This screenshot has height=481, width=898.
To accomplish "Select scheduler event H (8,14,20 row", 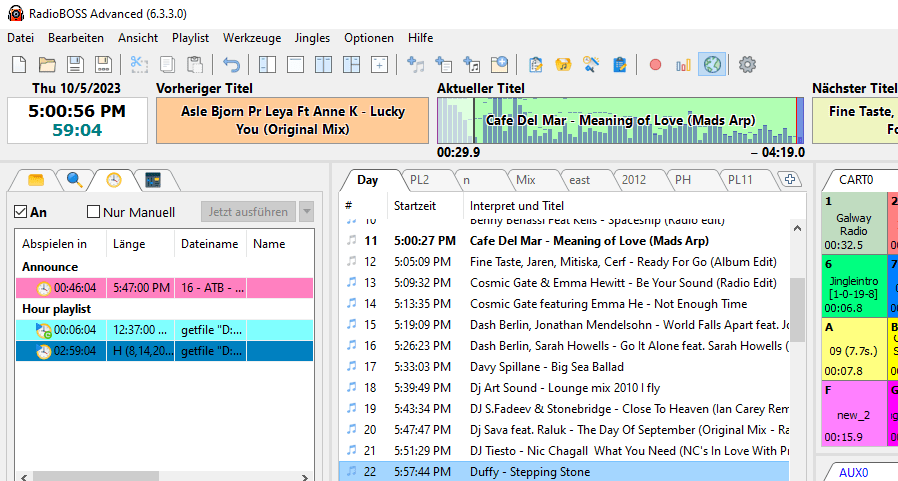I will [x=164, y=351].
